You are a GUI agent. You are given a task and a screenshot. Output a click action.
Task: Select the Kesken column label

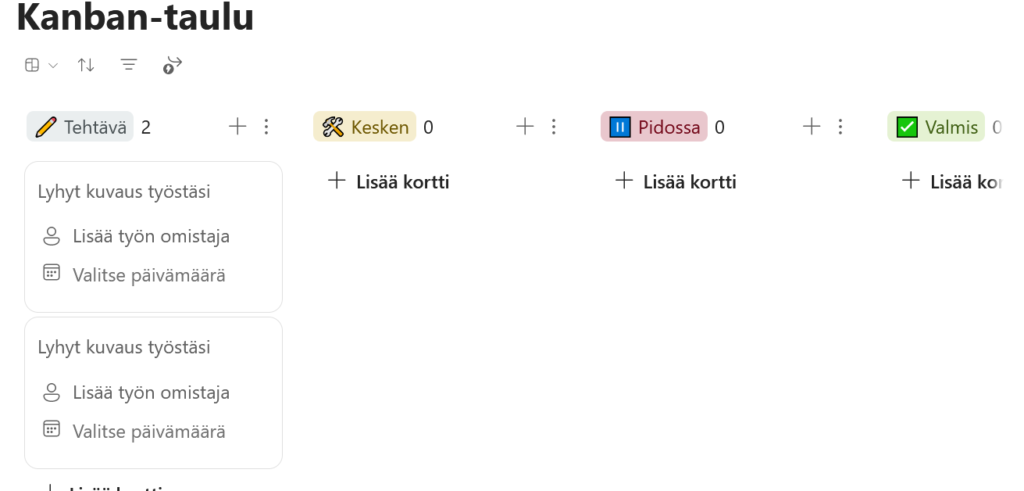365,127
